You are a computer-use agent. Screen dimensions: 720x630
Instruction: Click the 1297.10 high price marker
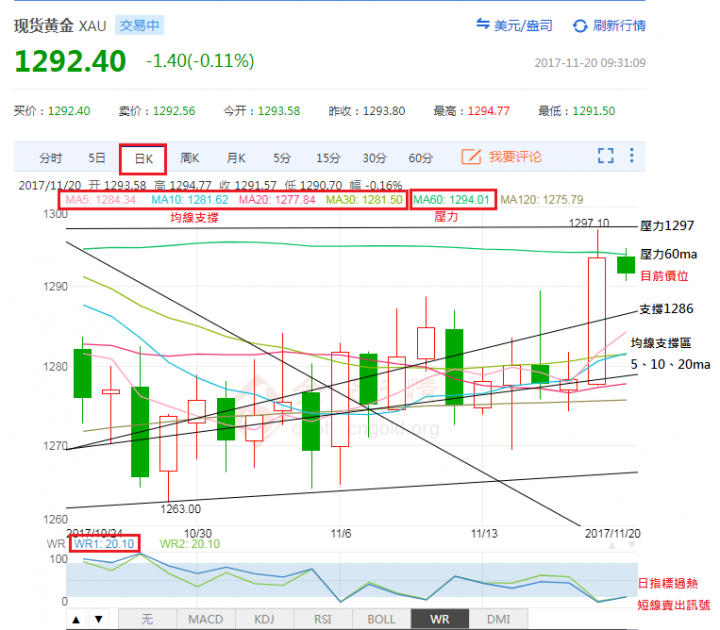point(589,223)
